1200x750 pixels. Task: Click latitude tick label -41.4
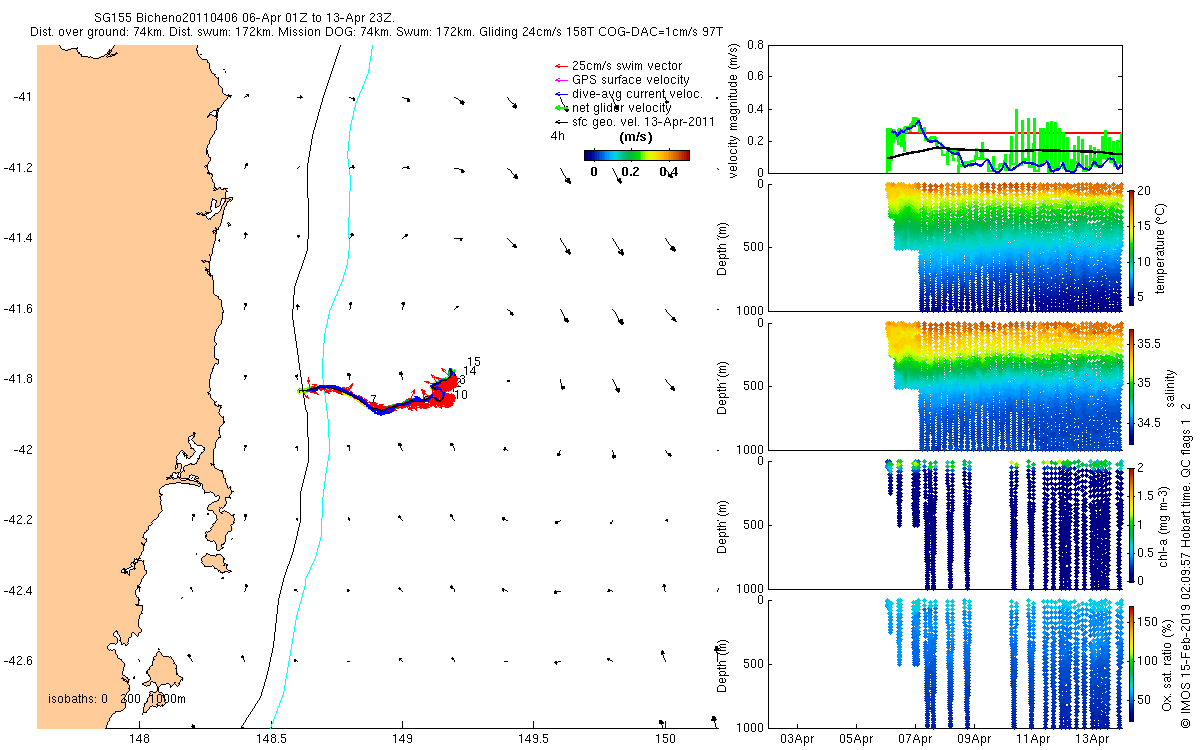[x=19, y=238]
